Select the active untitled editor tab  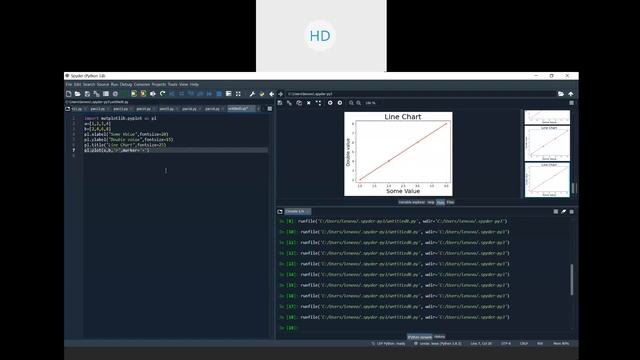point(241,109)
